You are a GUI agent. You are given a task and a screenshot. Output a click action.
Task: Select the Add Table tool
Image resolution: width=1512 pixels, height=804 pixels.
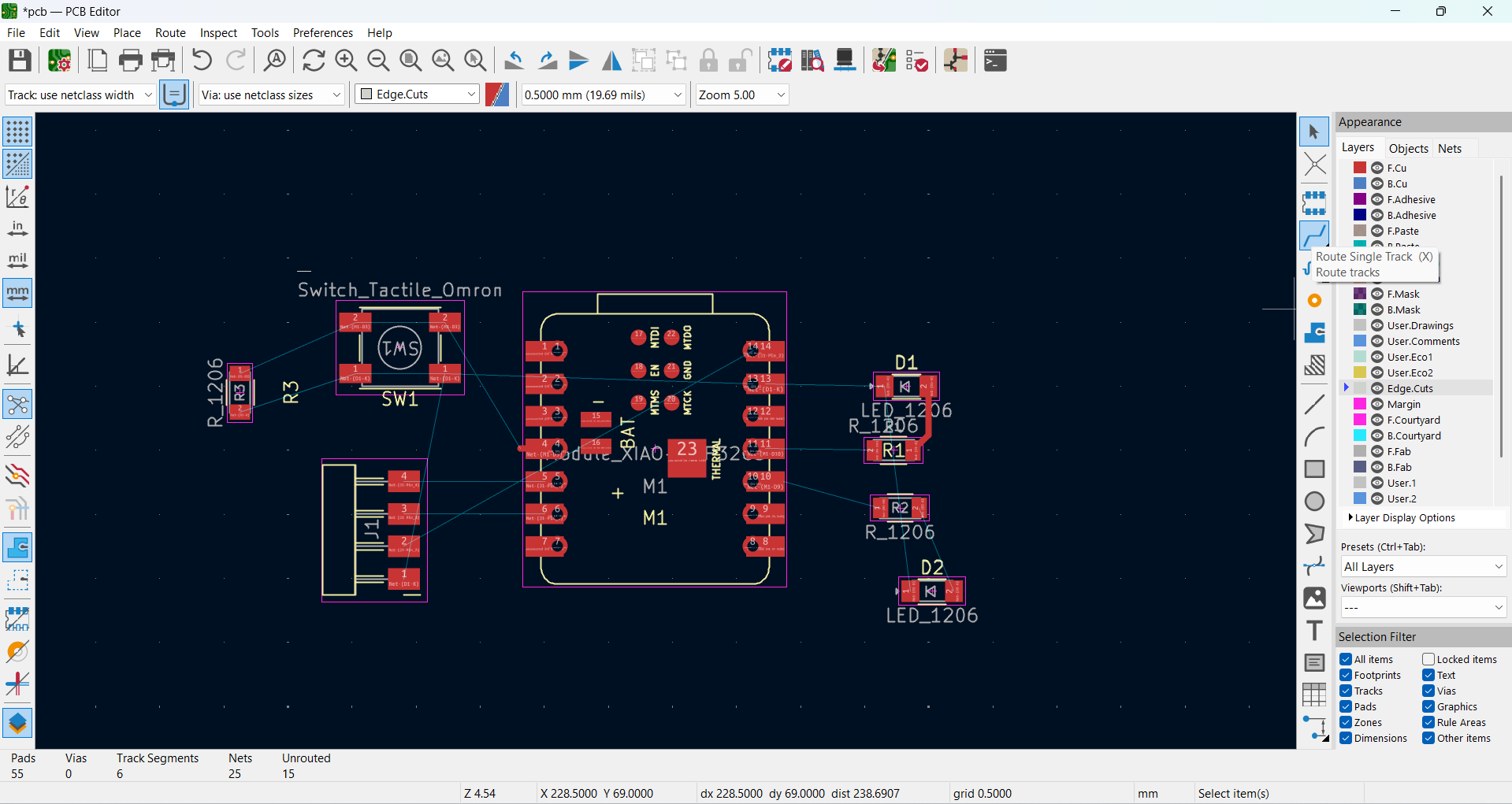coord(1314,695)
